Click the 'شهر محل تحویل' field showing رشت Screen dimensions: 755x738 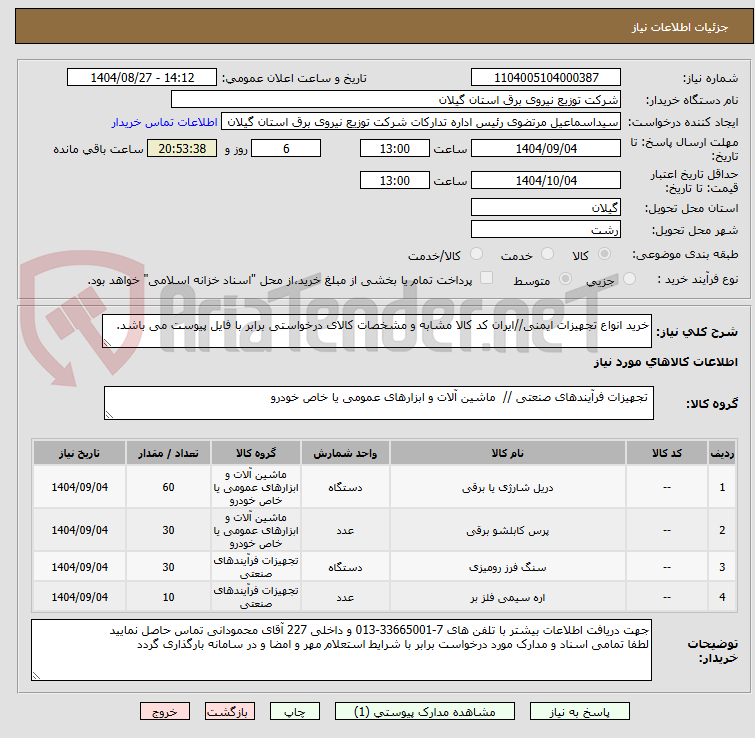(x=545, y=229)
